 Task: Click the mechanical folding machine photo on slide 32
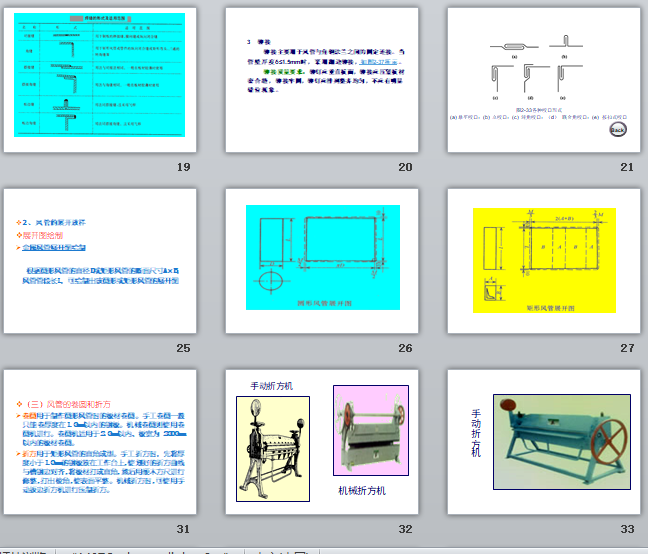point(370,430)
